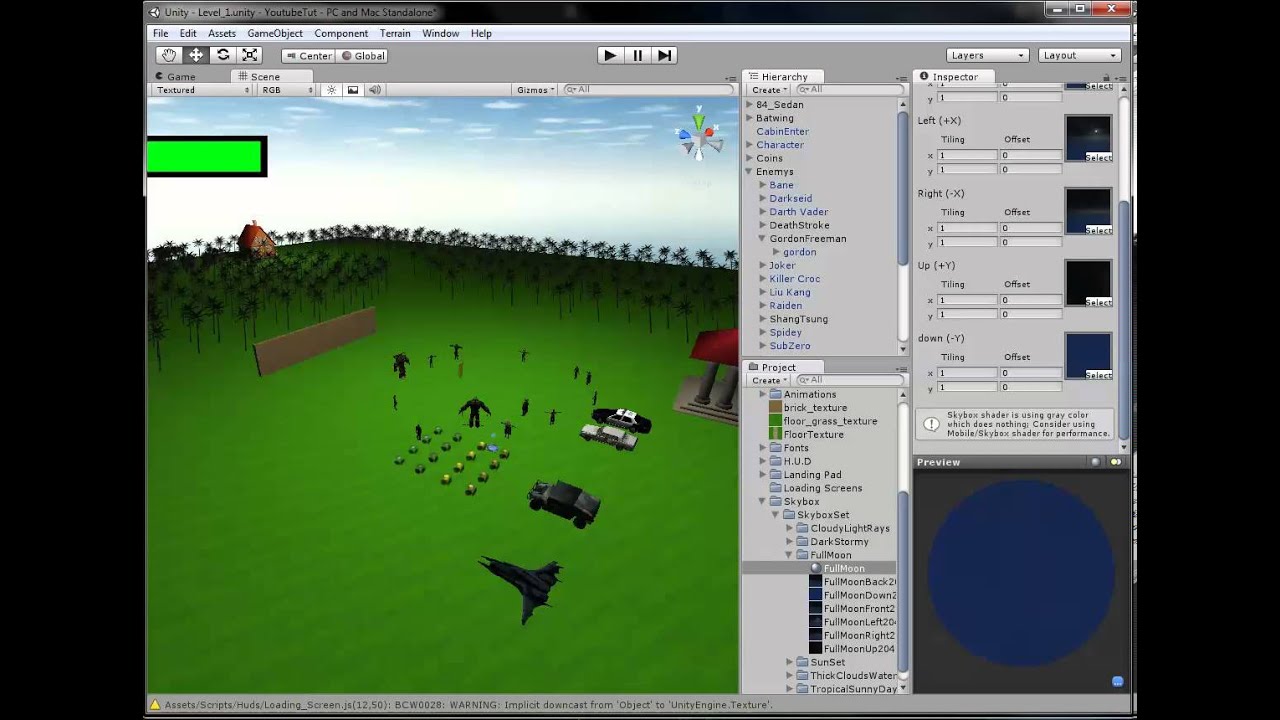Select texture for Right (-X)
1280x720 pixels.
(x=1098, y=230)
